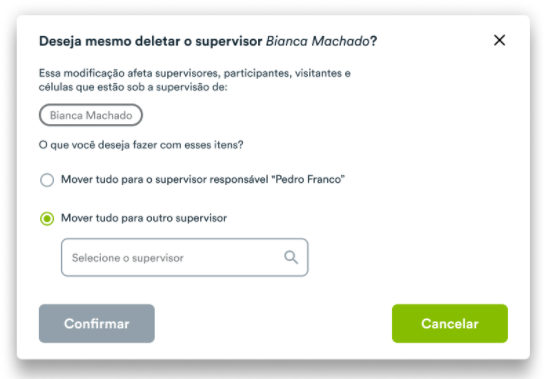Close the delete supervisor dialog with X

pyautogui.click(x=499, y=40)
